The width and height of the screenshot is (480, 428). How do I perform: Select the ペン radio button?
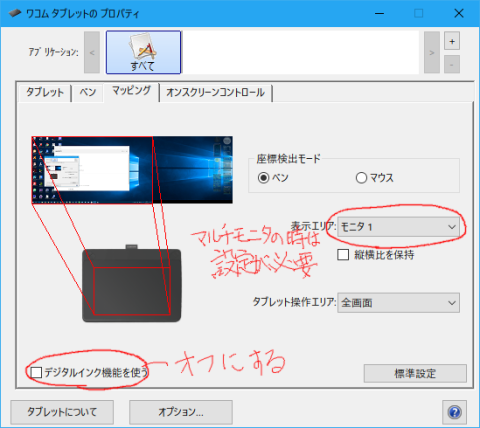(x=263, y=178)
